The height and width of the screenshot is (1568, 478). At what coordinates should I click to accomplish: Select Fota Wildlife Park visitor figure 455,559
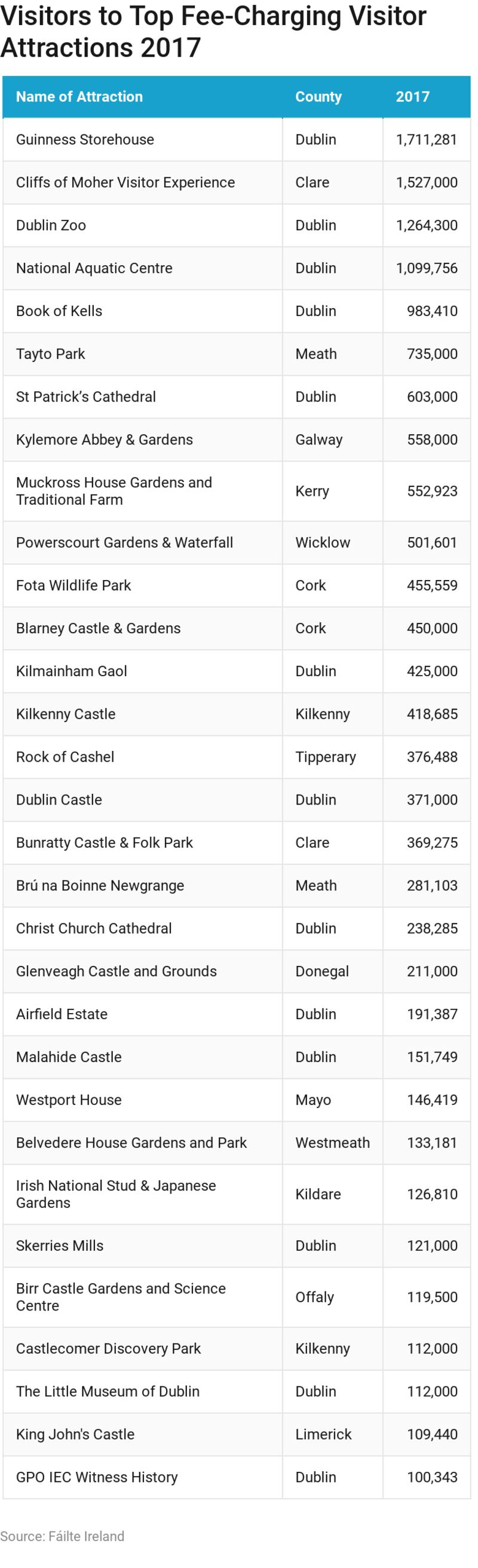(x=432, y=585)
